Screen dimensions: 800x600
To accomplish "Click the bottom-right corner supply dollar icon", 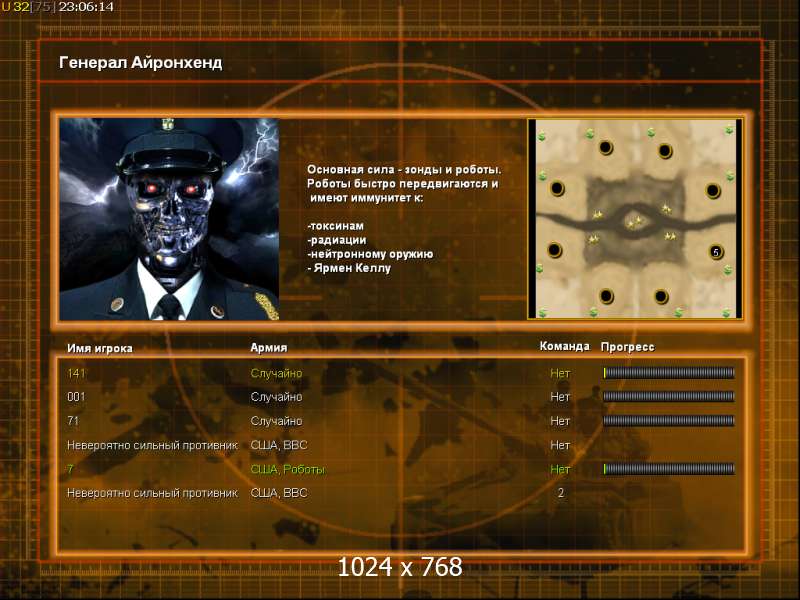I will click(x=727, y=312).
